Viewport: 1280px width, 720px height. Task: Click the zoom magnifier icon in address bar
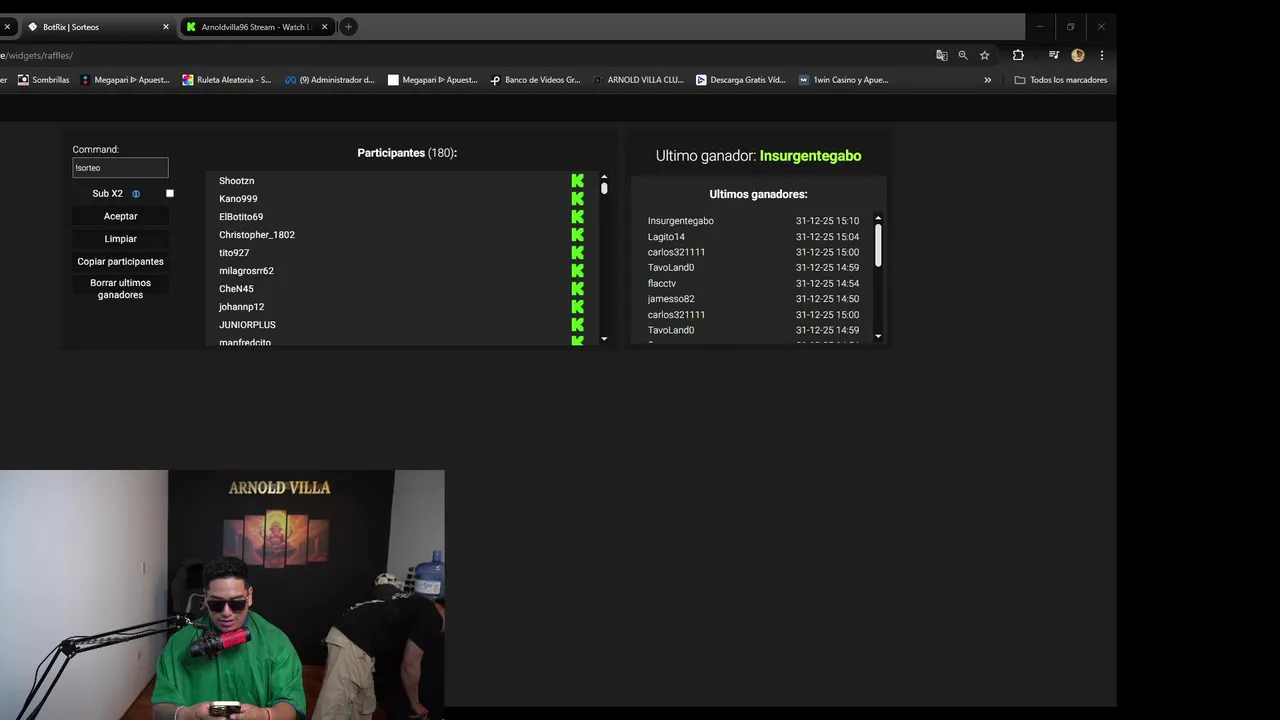pos(963,55)
